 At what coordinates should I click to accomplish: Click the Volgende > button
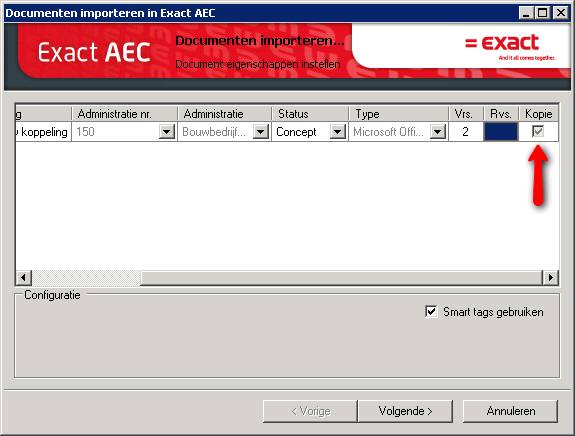pos(405,411)
